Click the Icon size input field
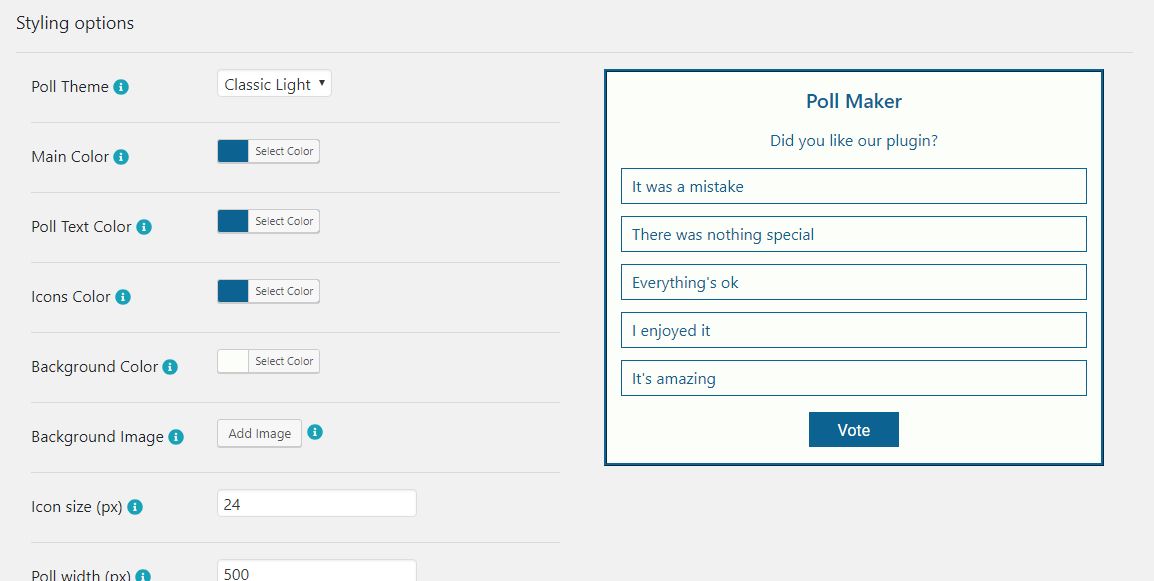Image resolution: width=1154 pixels, height=581 pixels. pyautogui.click(x=317, y=504)
